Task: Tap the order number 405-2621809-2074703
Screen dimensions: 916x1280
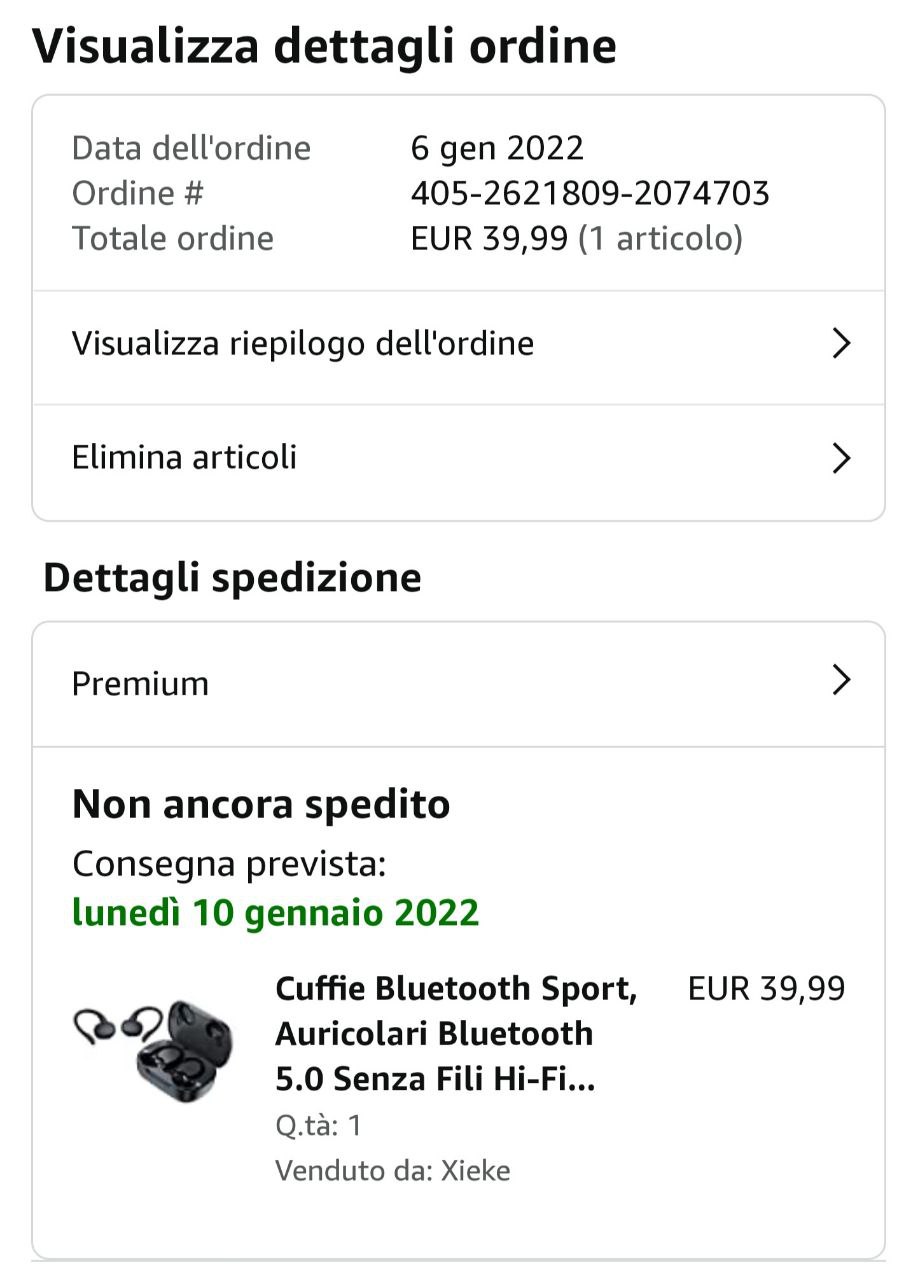Action: [x=590, y=193]
